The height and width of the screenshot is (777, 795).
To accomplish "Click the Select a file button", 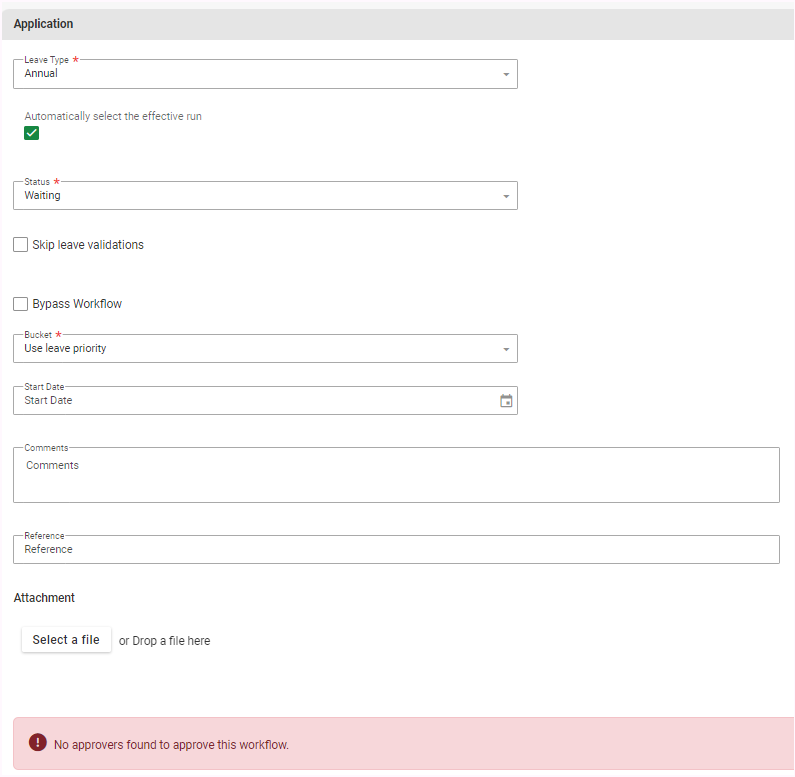I will (x=66, y=640).
